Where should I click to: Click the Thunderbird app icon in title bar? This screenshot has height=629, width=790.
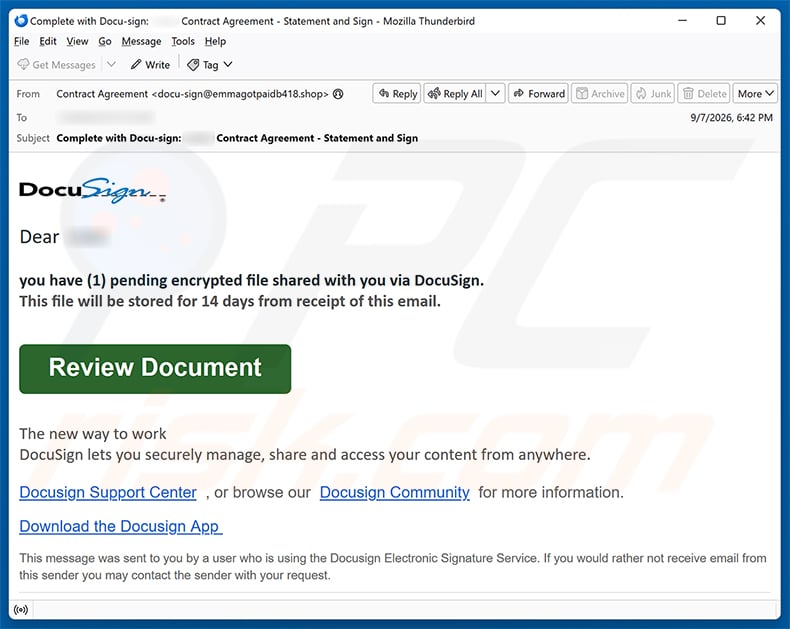[21, 21]
